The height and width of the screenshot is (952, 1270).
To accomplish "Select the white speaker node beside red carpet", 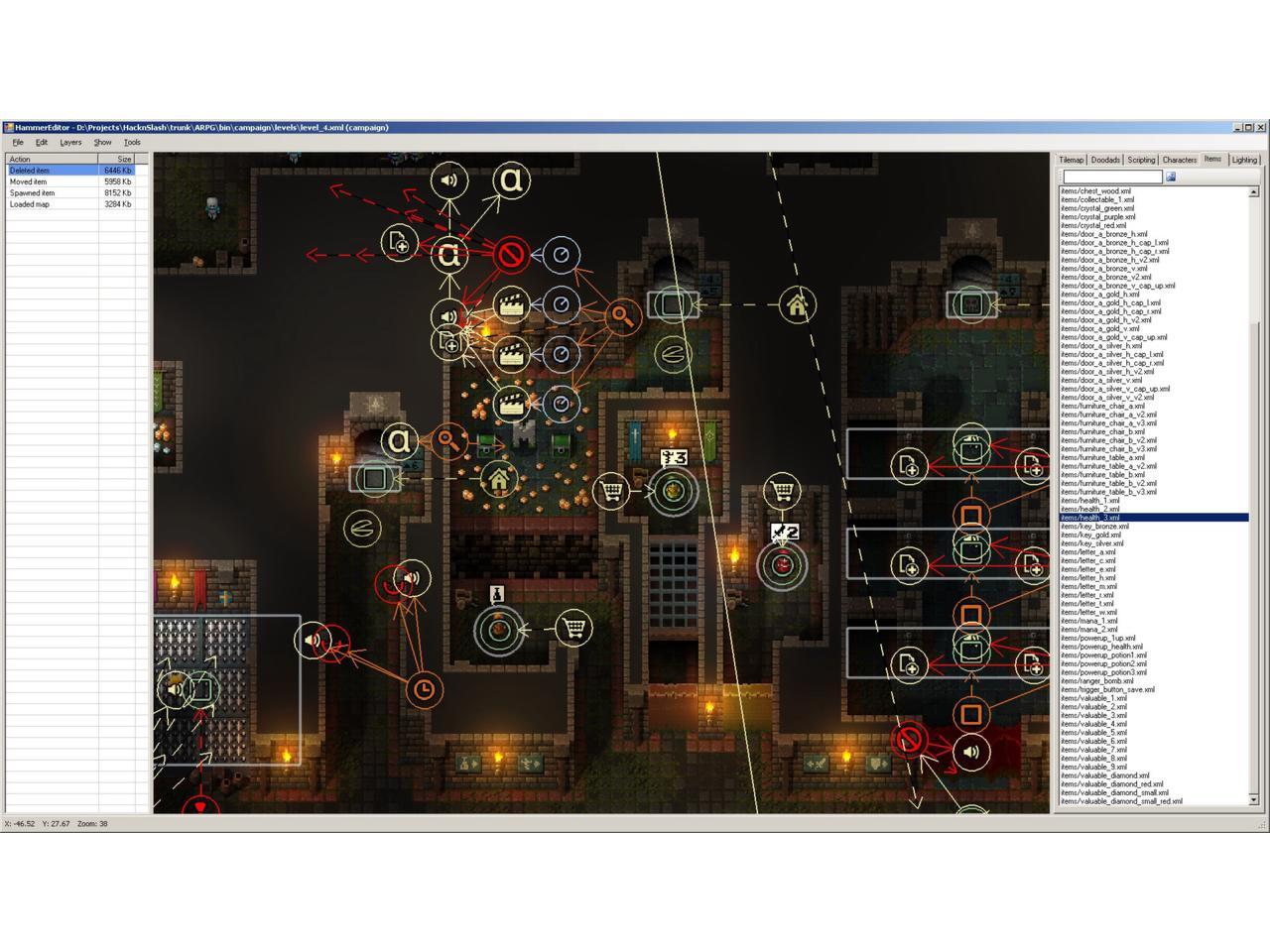I will click(x=971, y=752).
